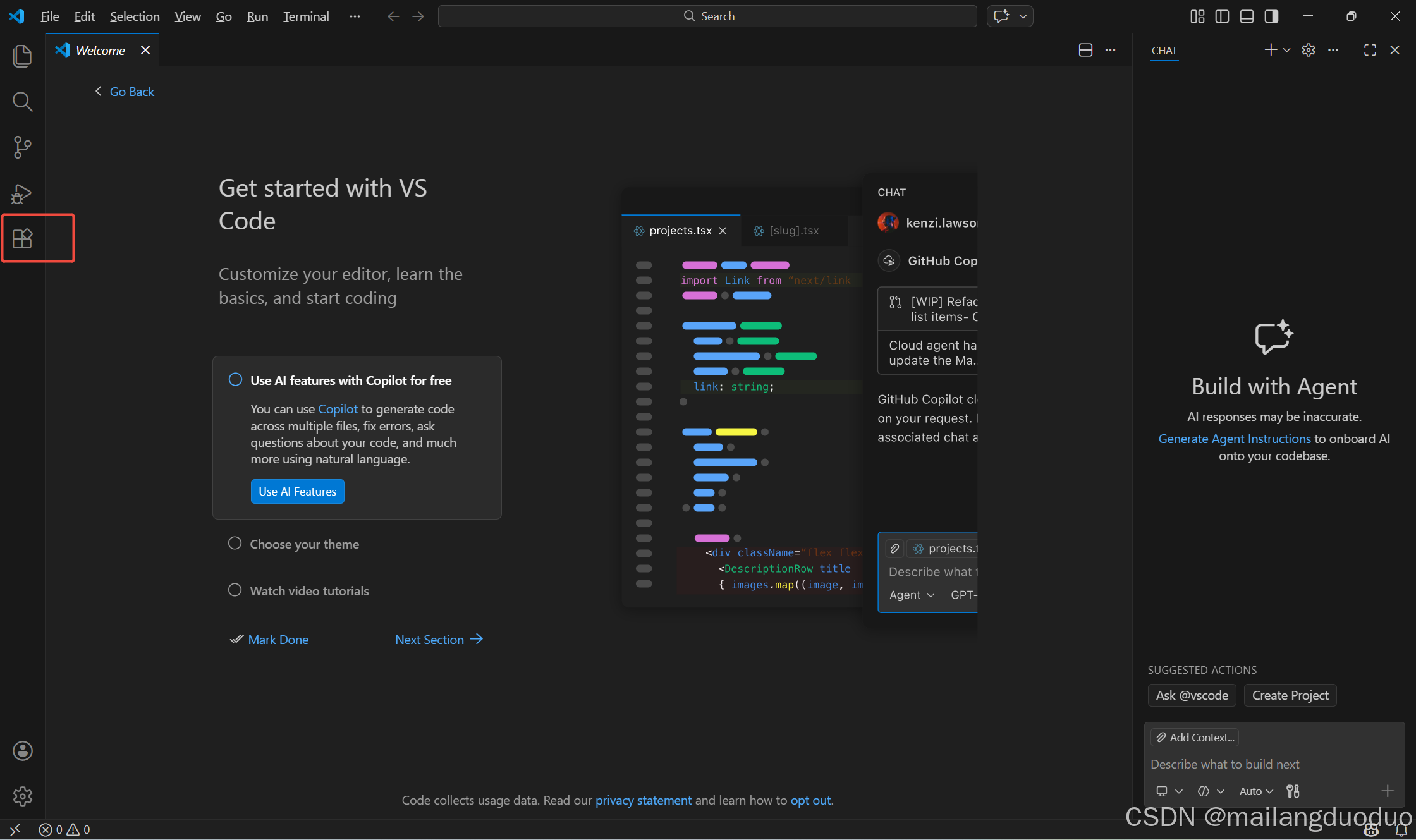Open the Accounts menu icon

(22, 751)
